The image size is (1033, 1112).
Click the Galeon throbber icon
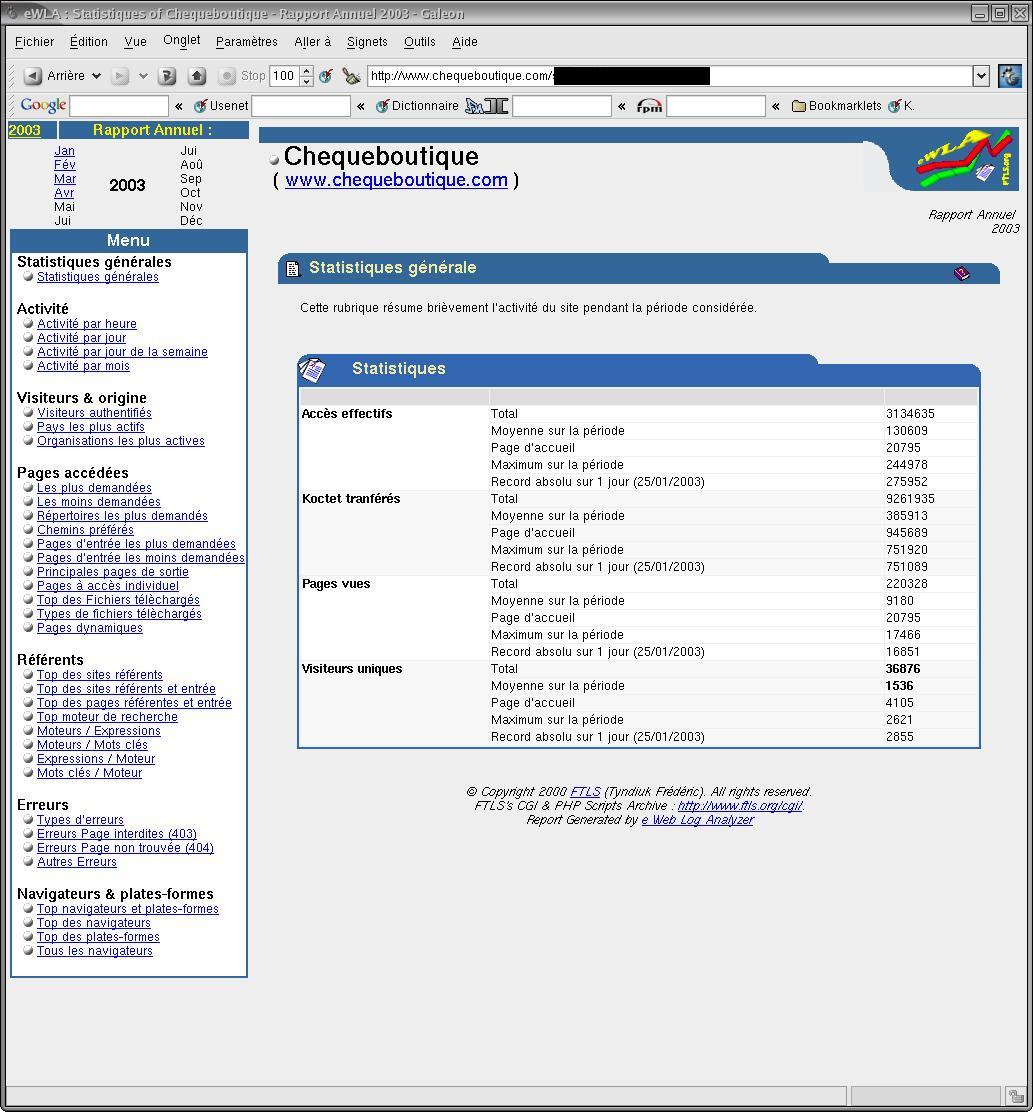(1010, 76)
